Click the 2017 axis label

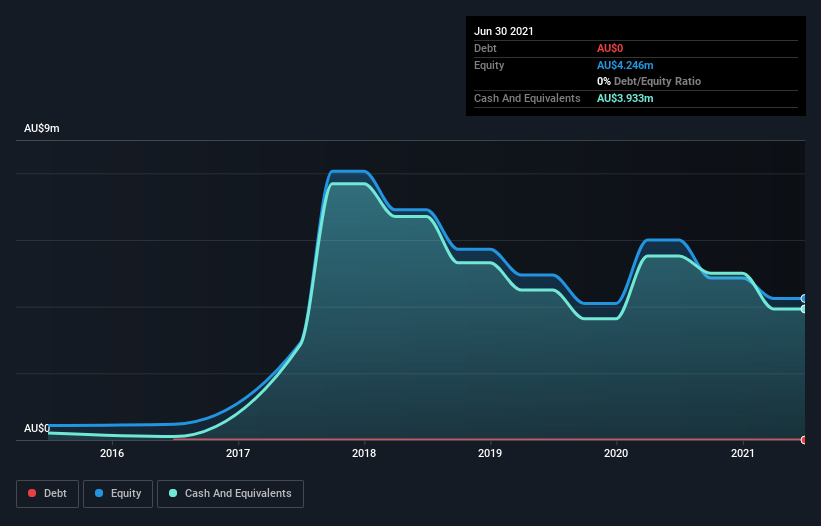(x=238, y=453)
